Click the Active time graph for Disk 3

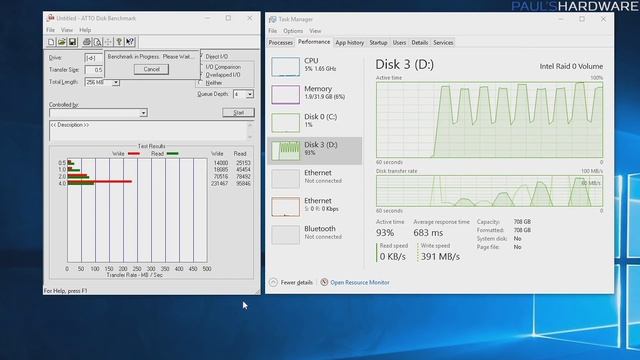[x=489, y=120]
